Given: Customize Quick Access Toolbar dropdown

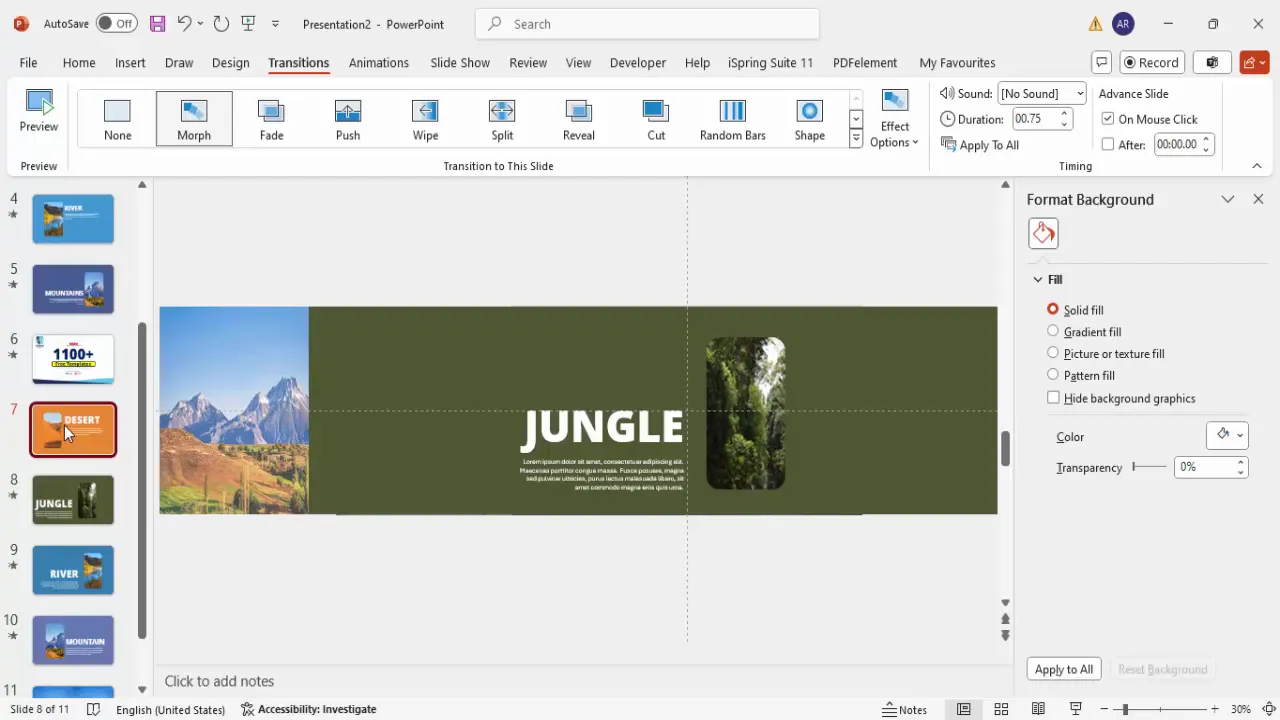Looking at the screenshot, I should (276, 23).
